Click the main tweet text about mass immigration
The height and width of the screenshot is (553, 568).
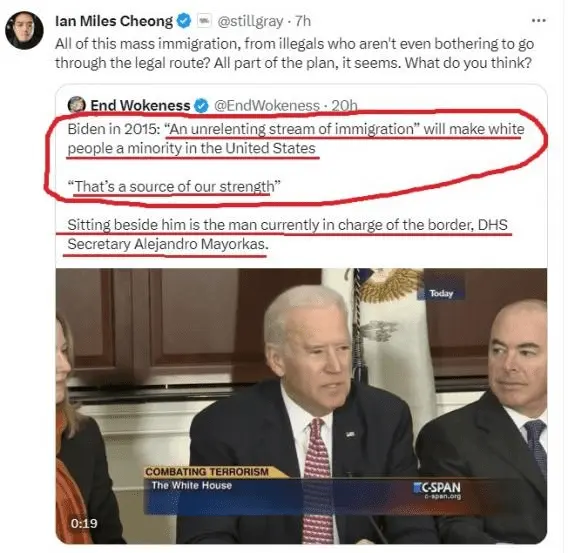295,54
